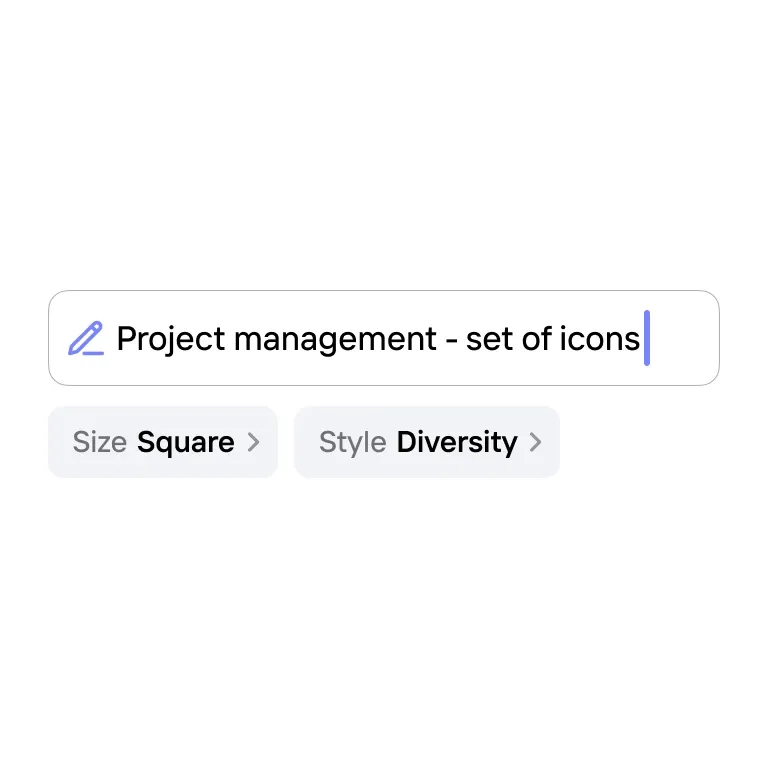Screen dimensions: 768x768
Task: Select the bold "Square" text
Action: point(186,443)
